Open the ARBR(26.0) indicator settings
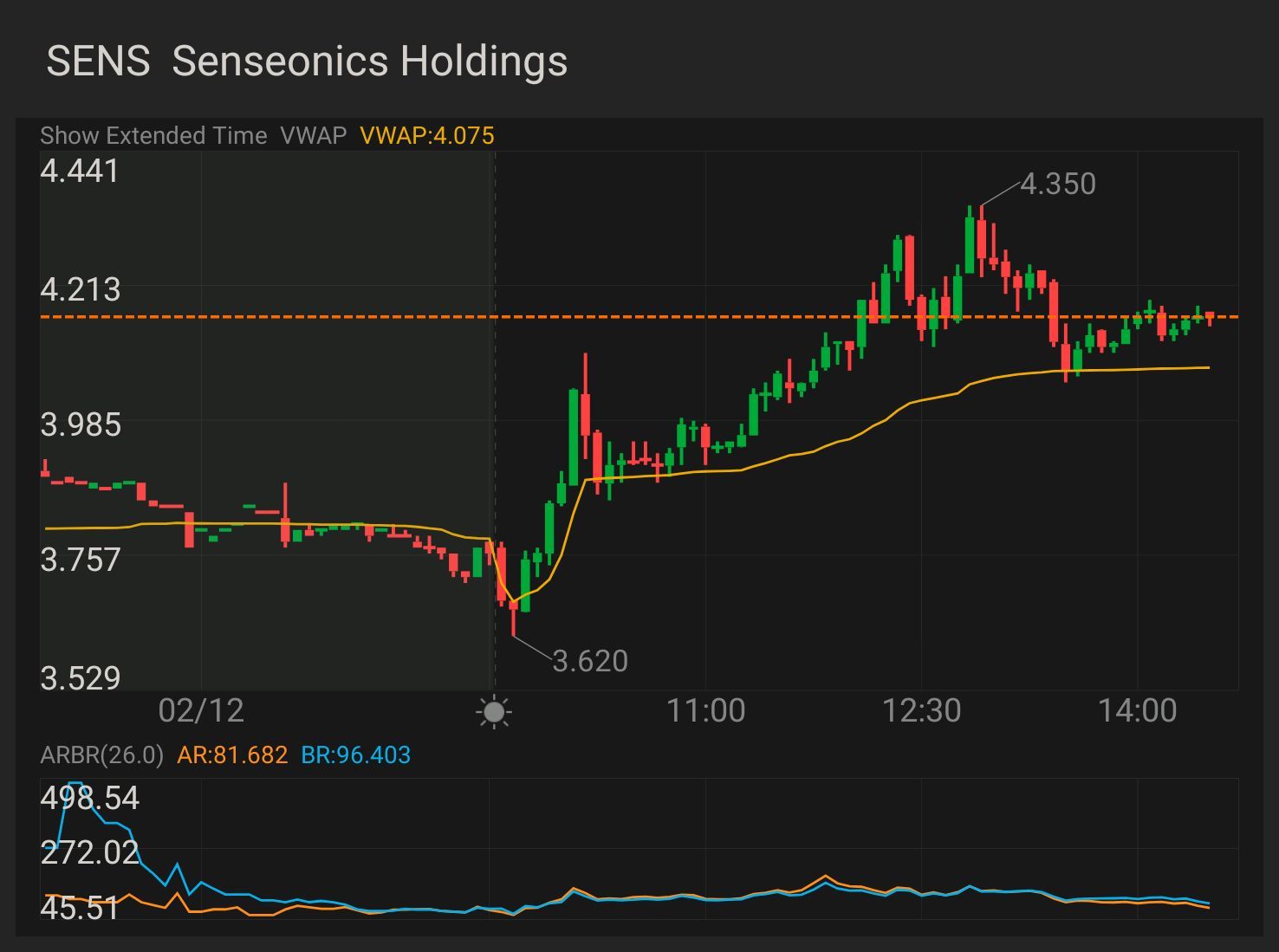Screen dimensions: 1279x952 (x=101, y=755)
